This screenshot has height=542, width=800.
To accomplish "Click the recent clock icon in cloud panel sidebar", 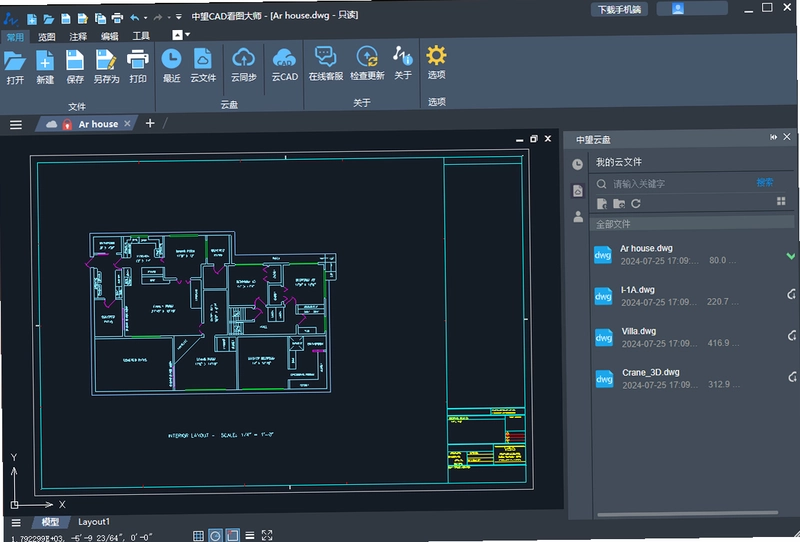I will click(577, 164).
